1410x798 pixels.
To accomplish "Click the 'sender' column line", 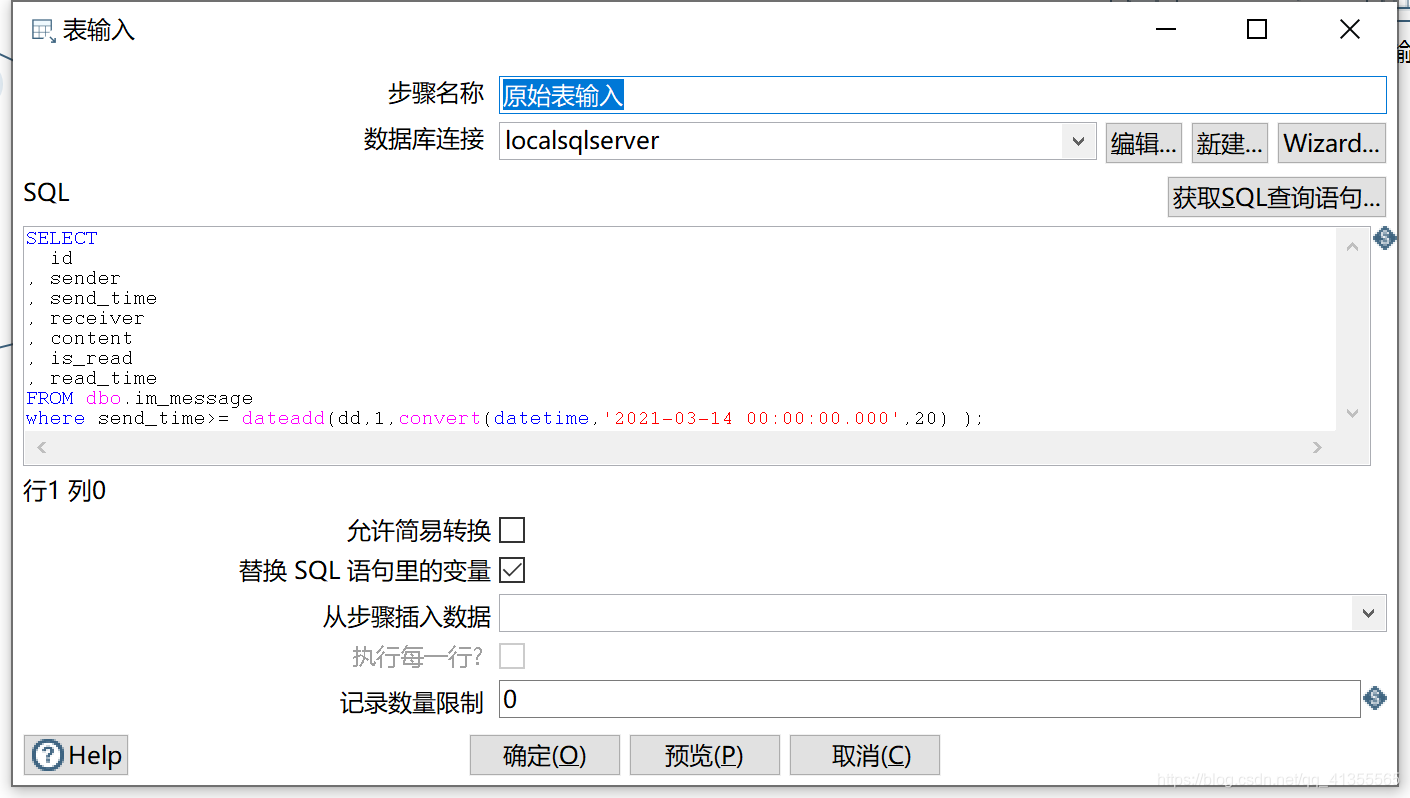I will click(73, 278).
